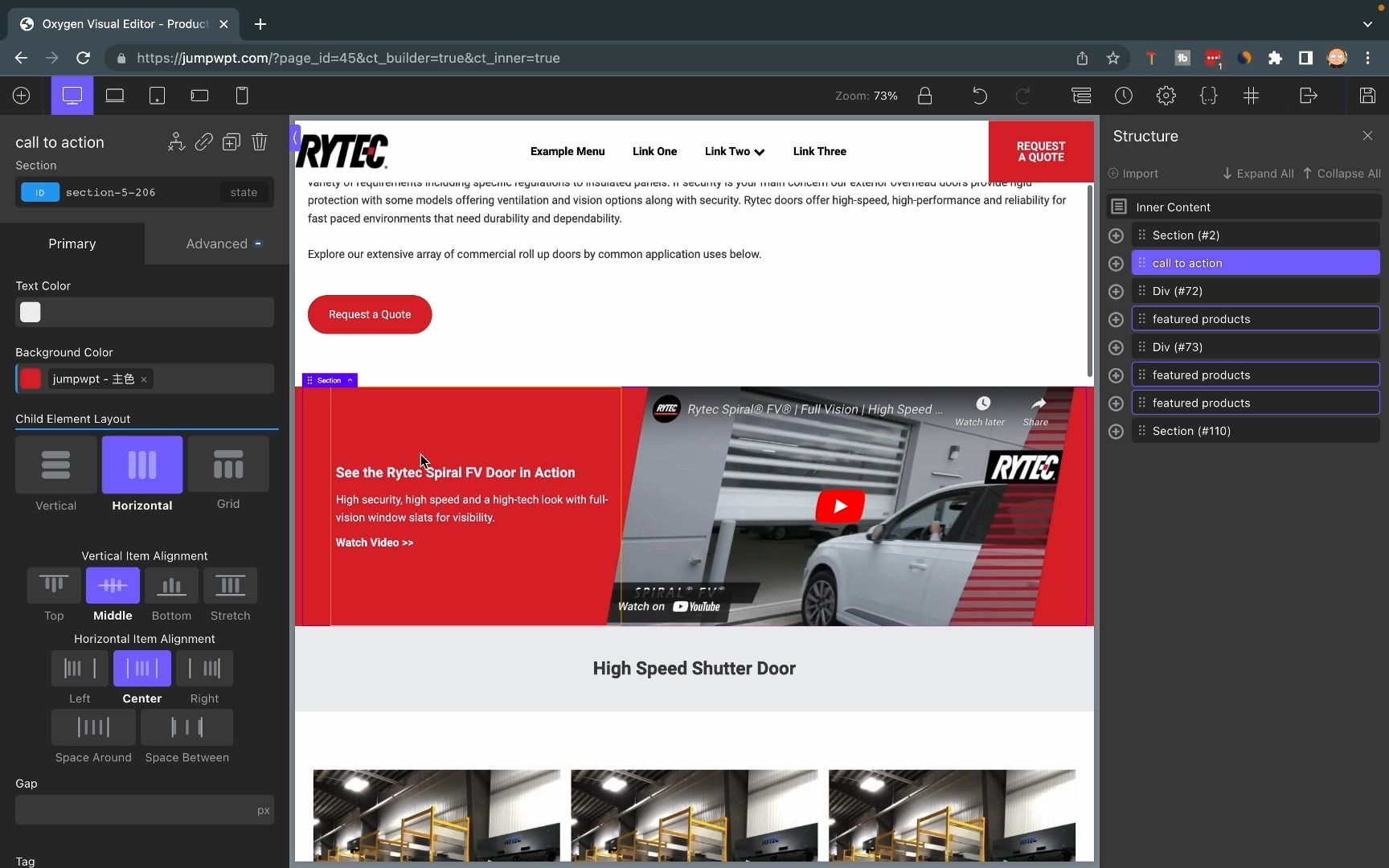Remove the jumpwpt global color
This screenshot has height=868, width=1389.
click(x=144, y=379)
